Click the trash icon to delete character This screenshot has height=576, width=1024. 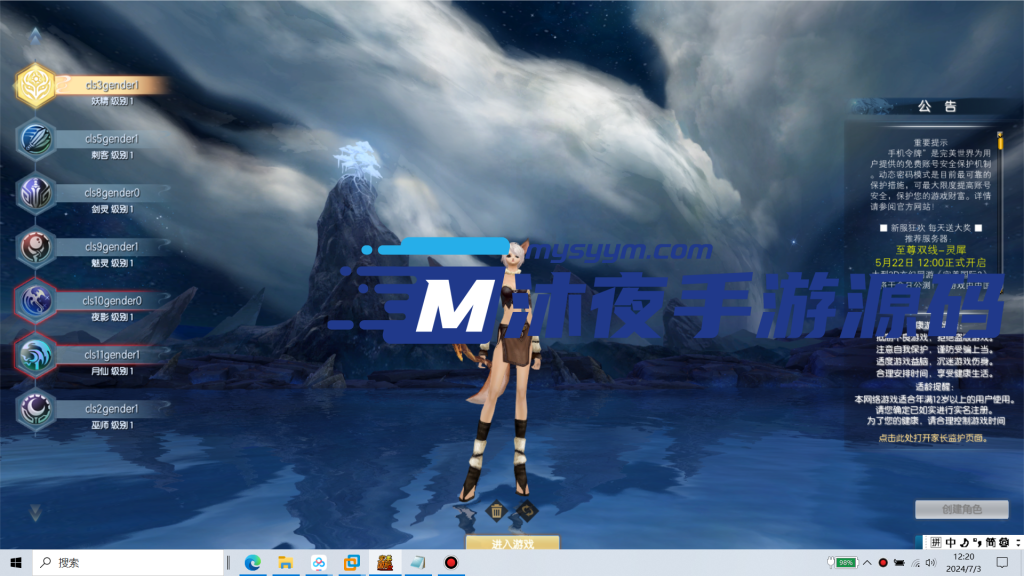[496, 512]
